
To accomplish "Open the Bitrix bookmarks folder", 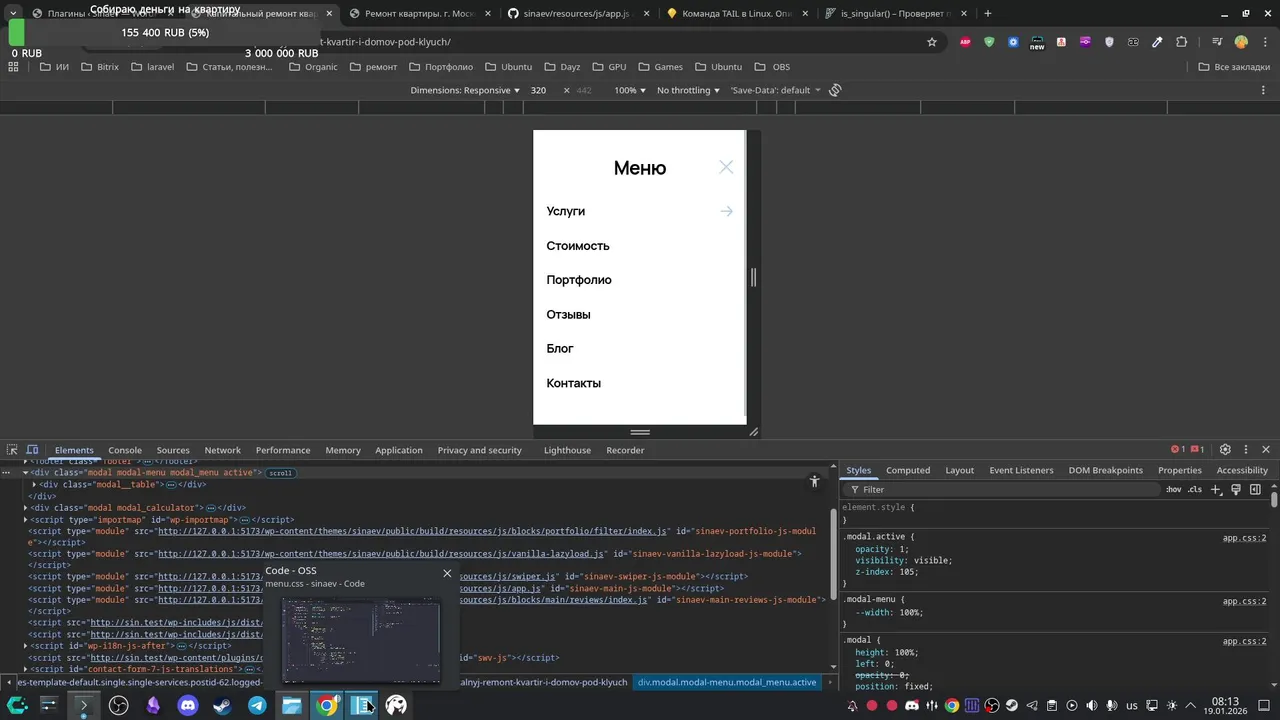I will pos(100,67).
